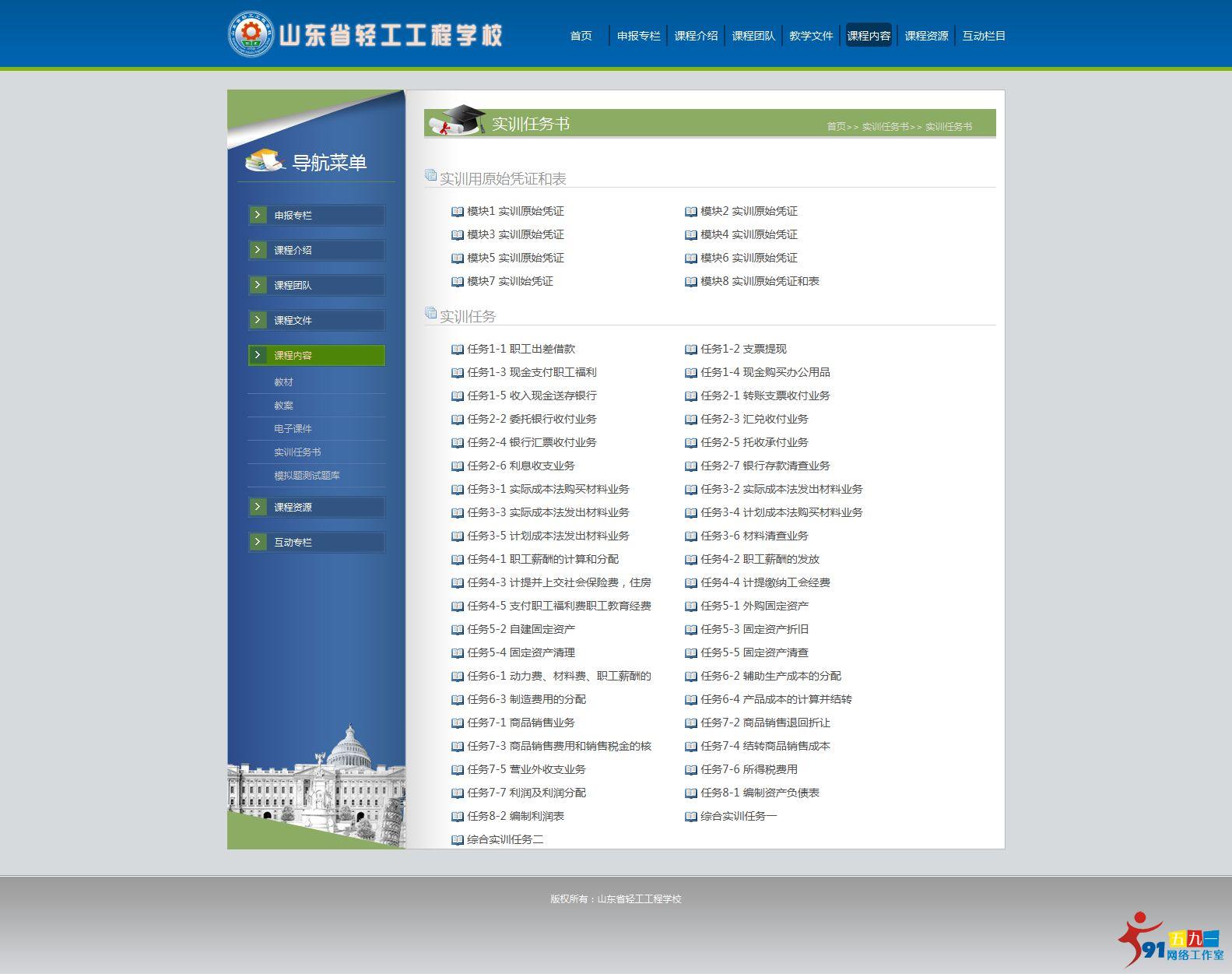Open 任务4-5 支付职工福利费职工教育经费 link
1232x974 pixels.
(559, 607)
